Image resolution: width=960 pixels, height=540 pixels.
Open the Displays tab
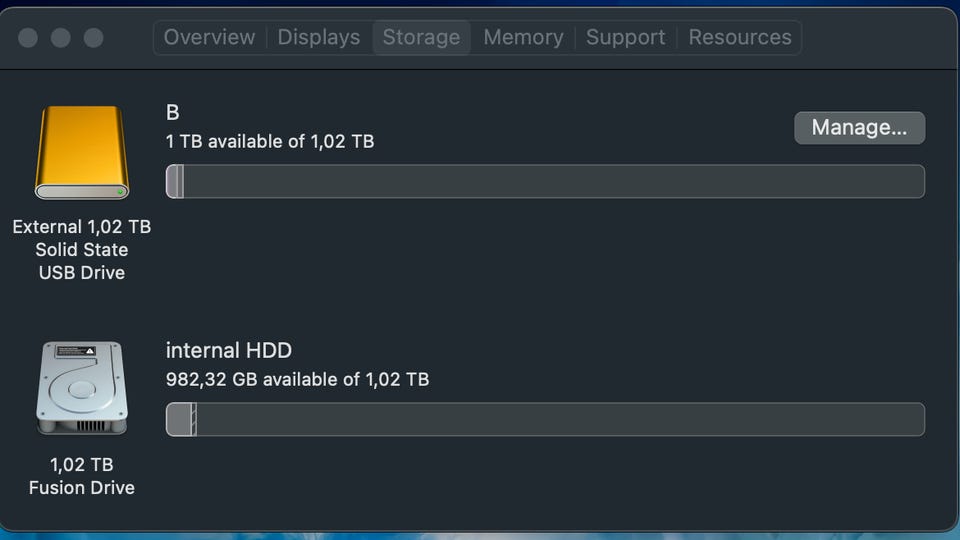(318, 37)
